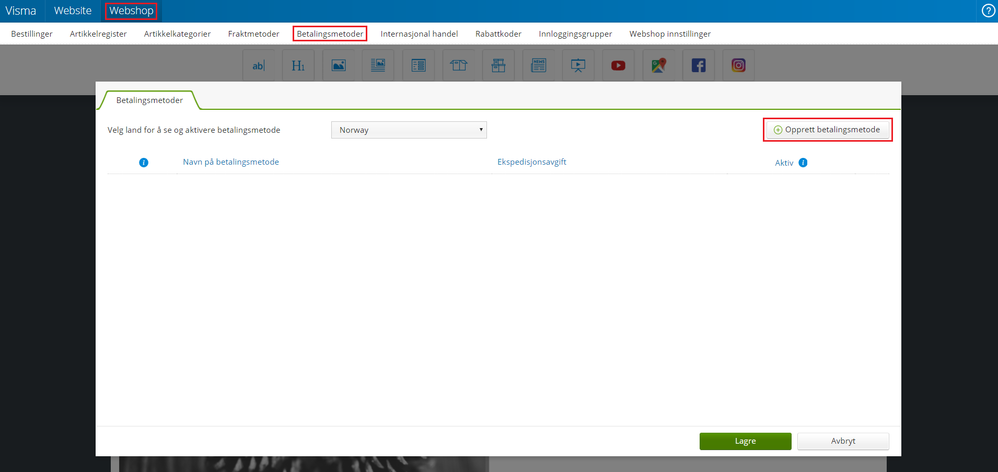This screenshot has height=472, width=998.
Task: Select the image with text block icon
Action: click(x=378, y=65)
